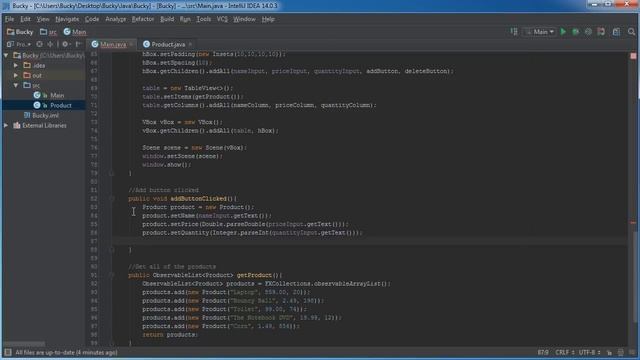Open the Help menu

pos(268,19)
